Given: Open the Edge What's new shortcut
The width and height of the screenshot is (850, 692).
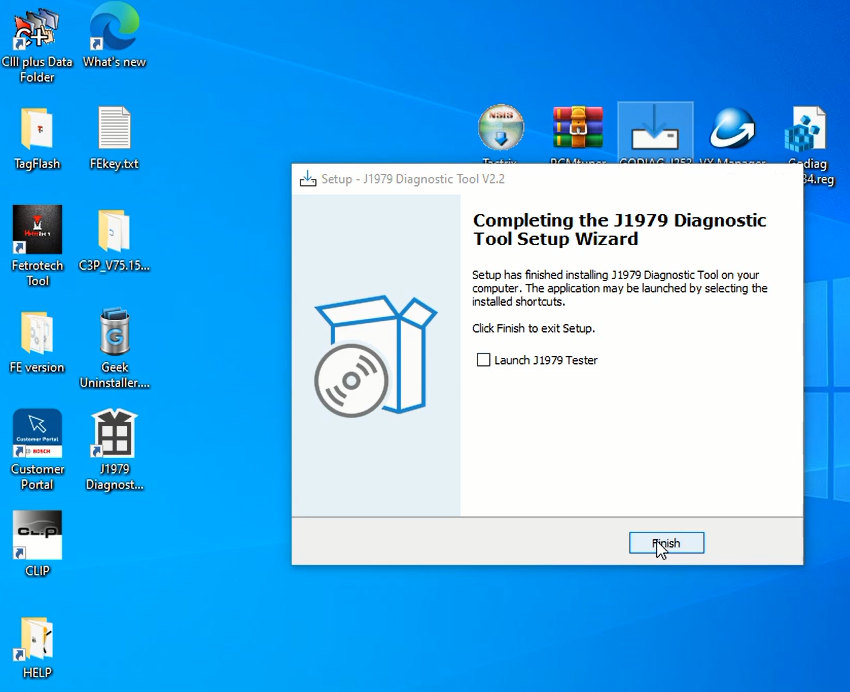Looking at the screenshot, I should 114,28.
